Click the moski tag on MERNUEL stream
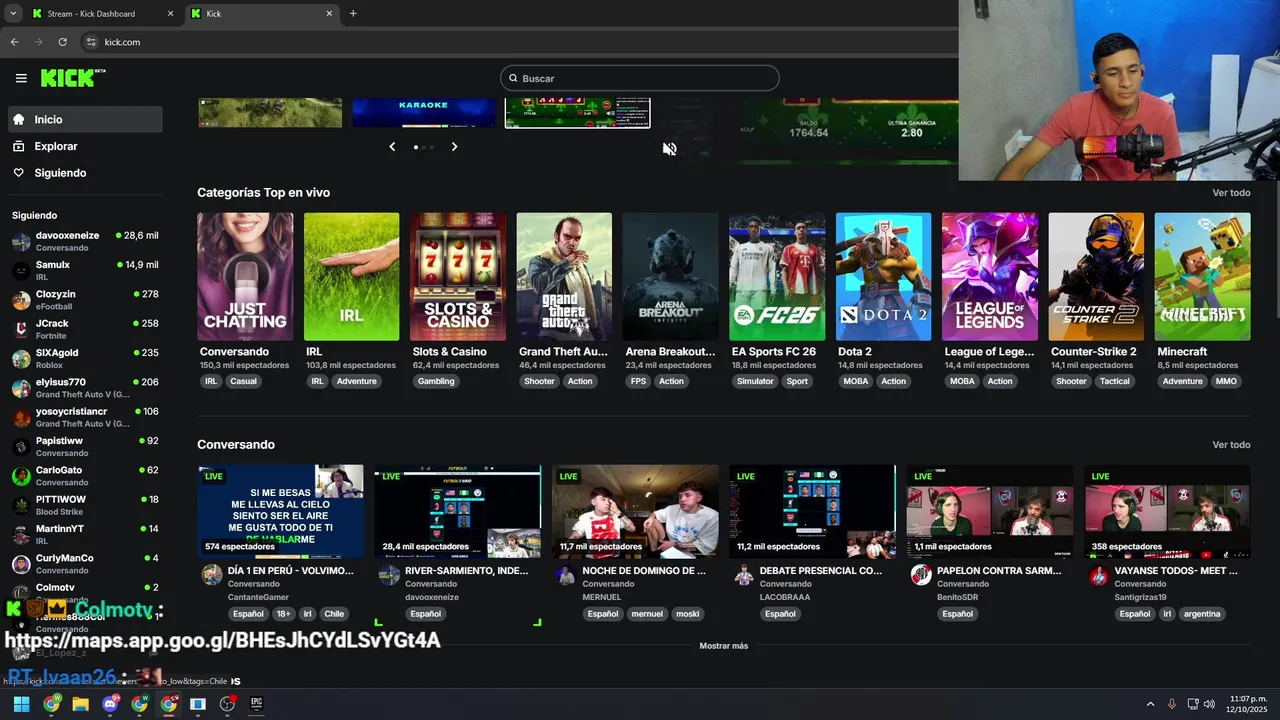The image size is (1280, 720). pyautogui.click(x=687, y=614)
